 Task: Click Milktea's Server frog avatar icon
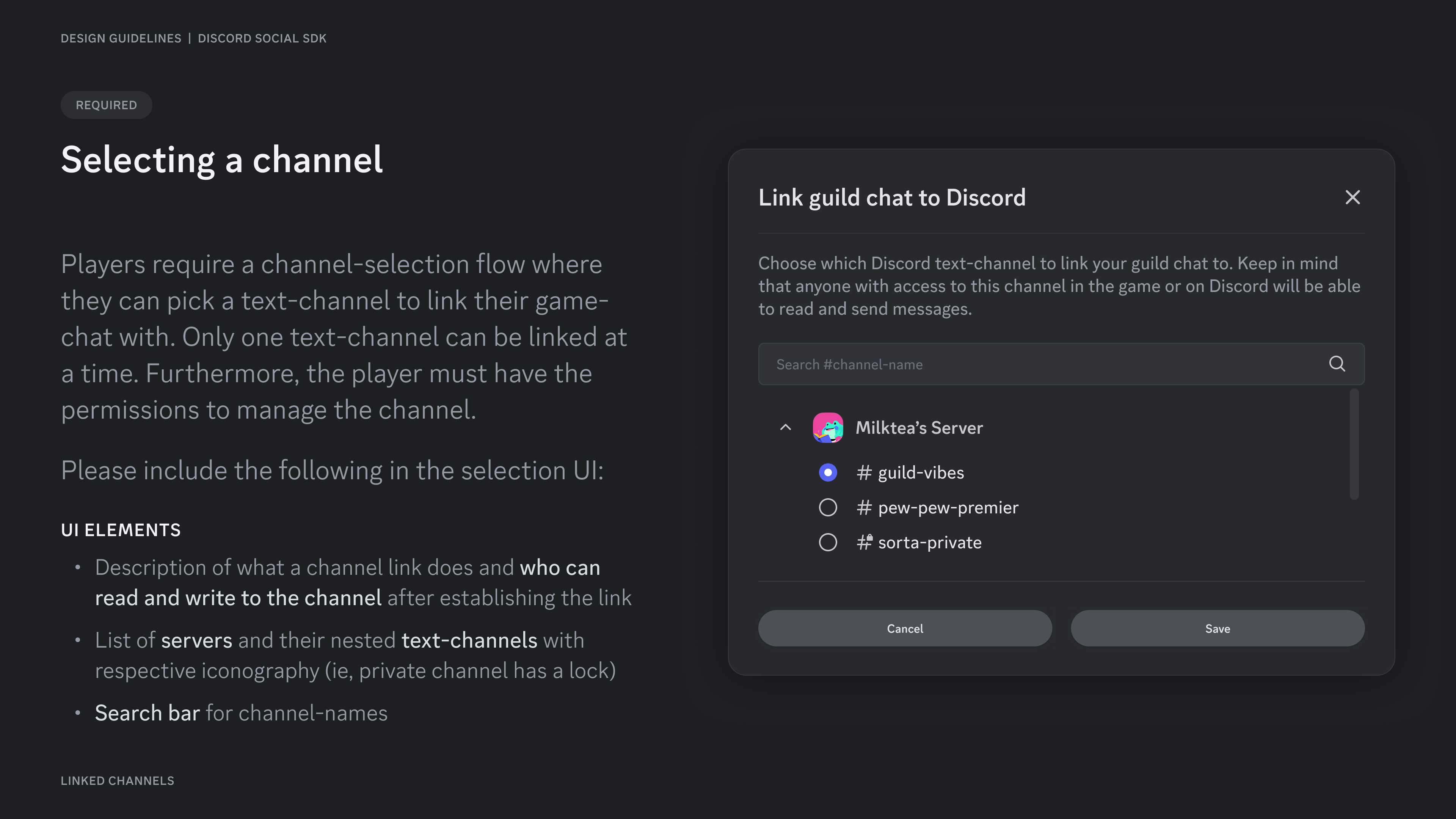point(828,427)
